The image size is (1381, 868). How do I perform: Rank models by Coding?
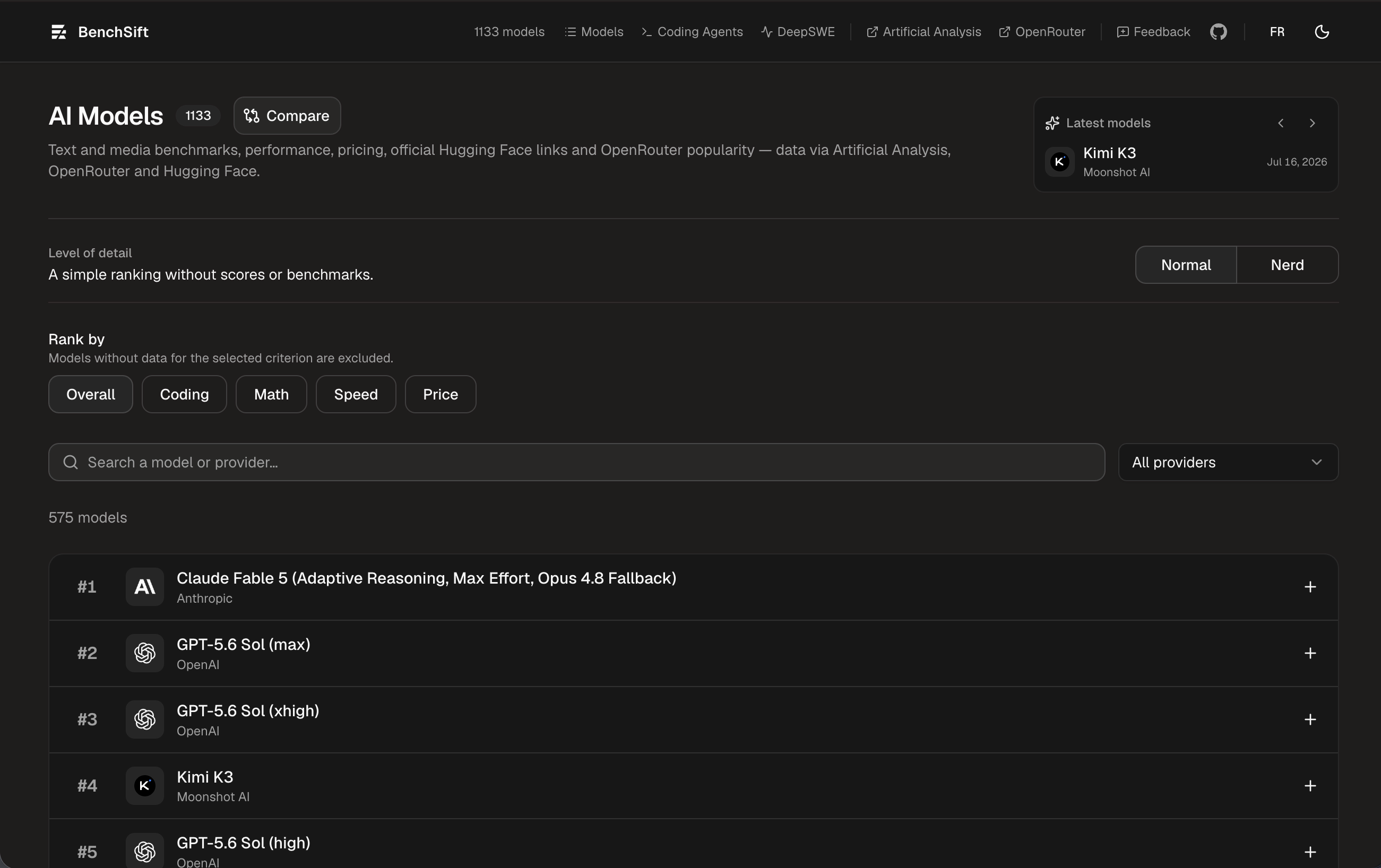coord(184,394)
